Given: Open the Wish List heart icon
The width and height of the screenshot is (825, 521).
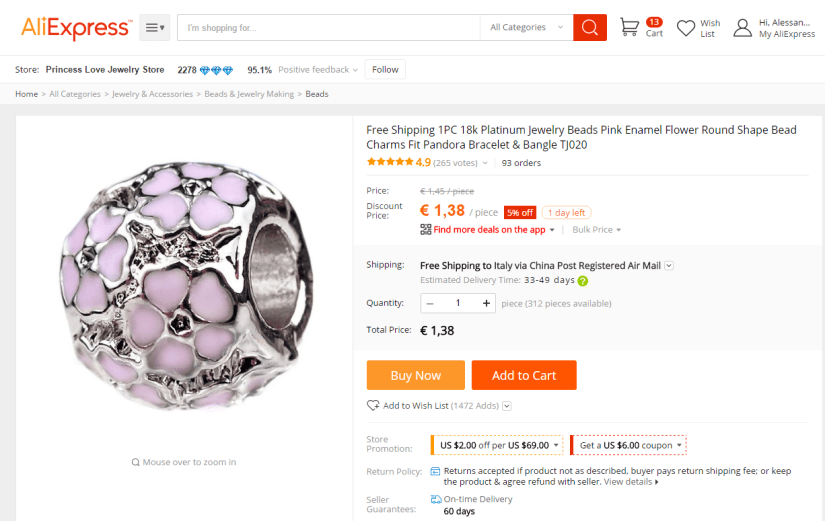Looking at the screenshot, I should [686, 28].
